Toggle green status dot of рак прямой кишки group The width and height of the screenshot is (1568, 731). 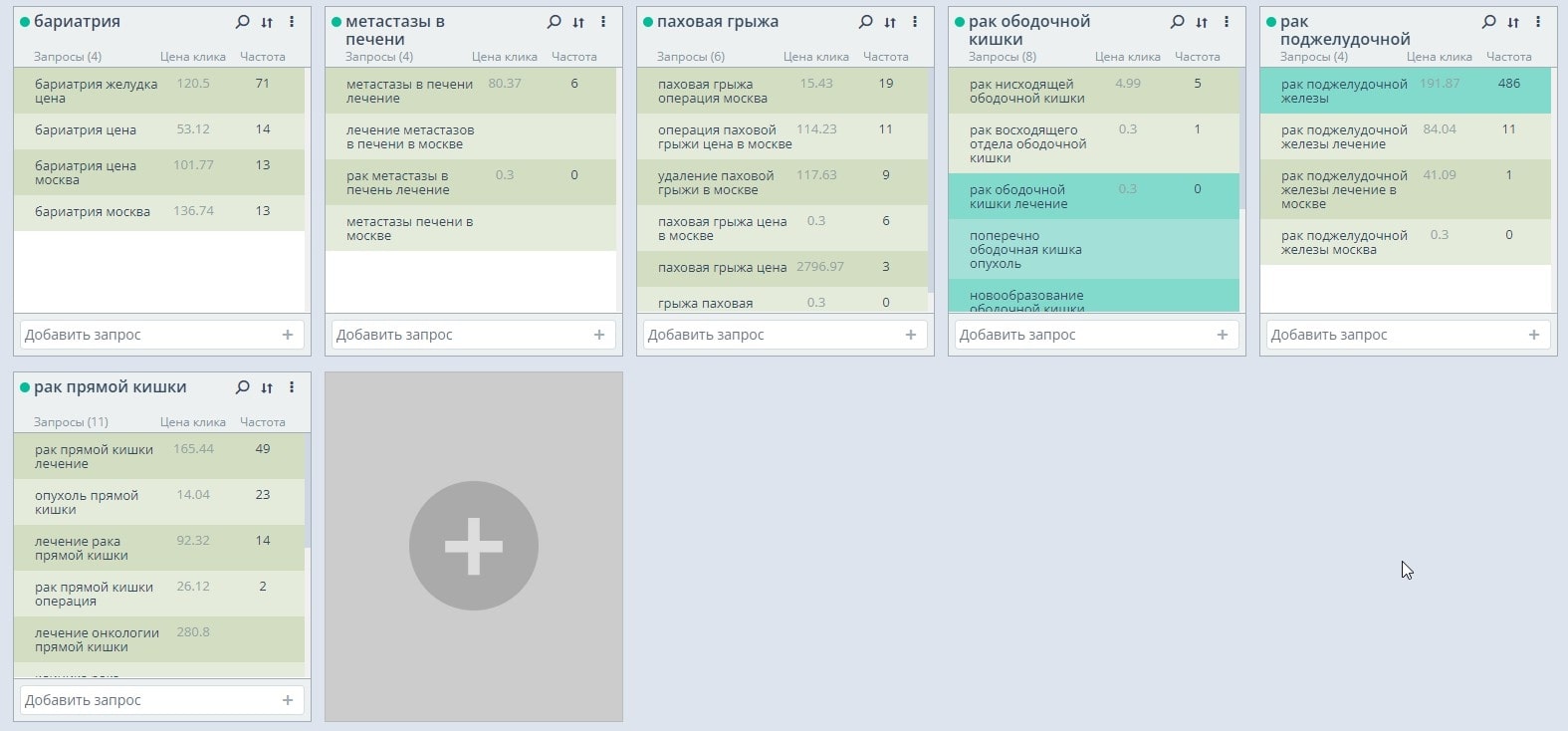click(25, 387)
